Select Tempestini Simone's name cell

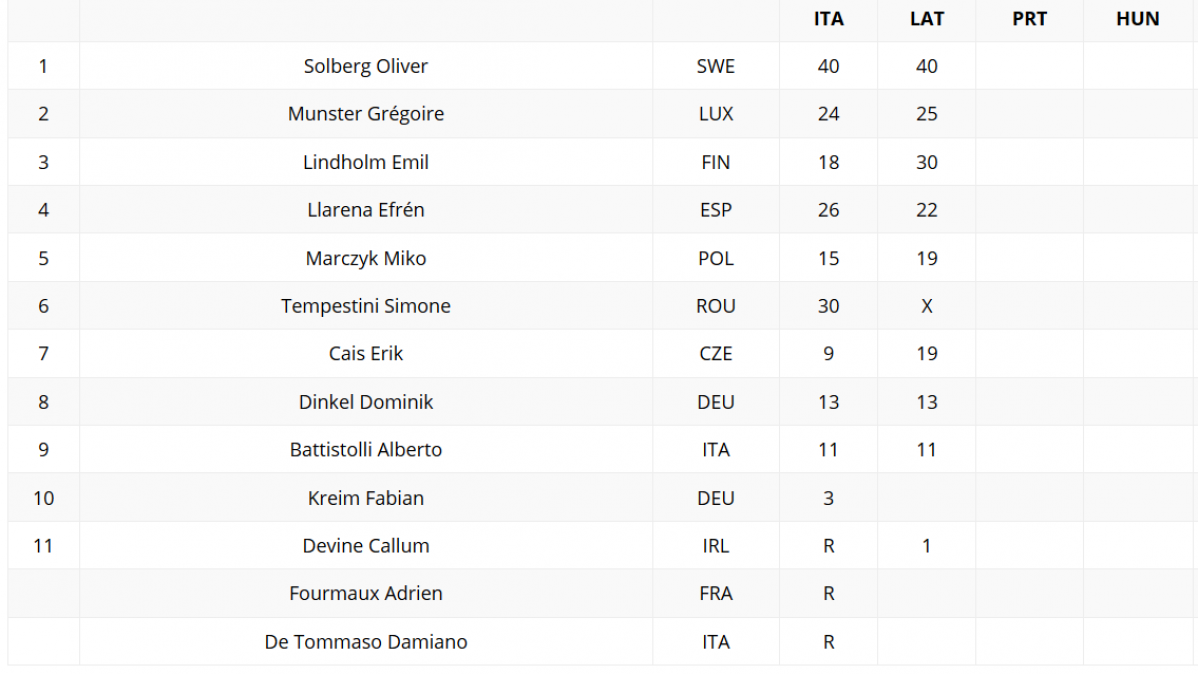[365, 306]
